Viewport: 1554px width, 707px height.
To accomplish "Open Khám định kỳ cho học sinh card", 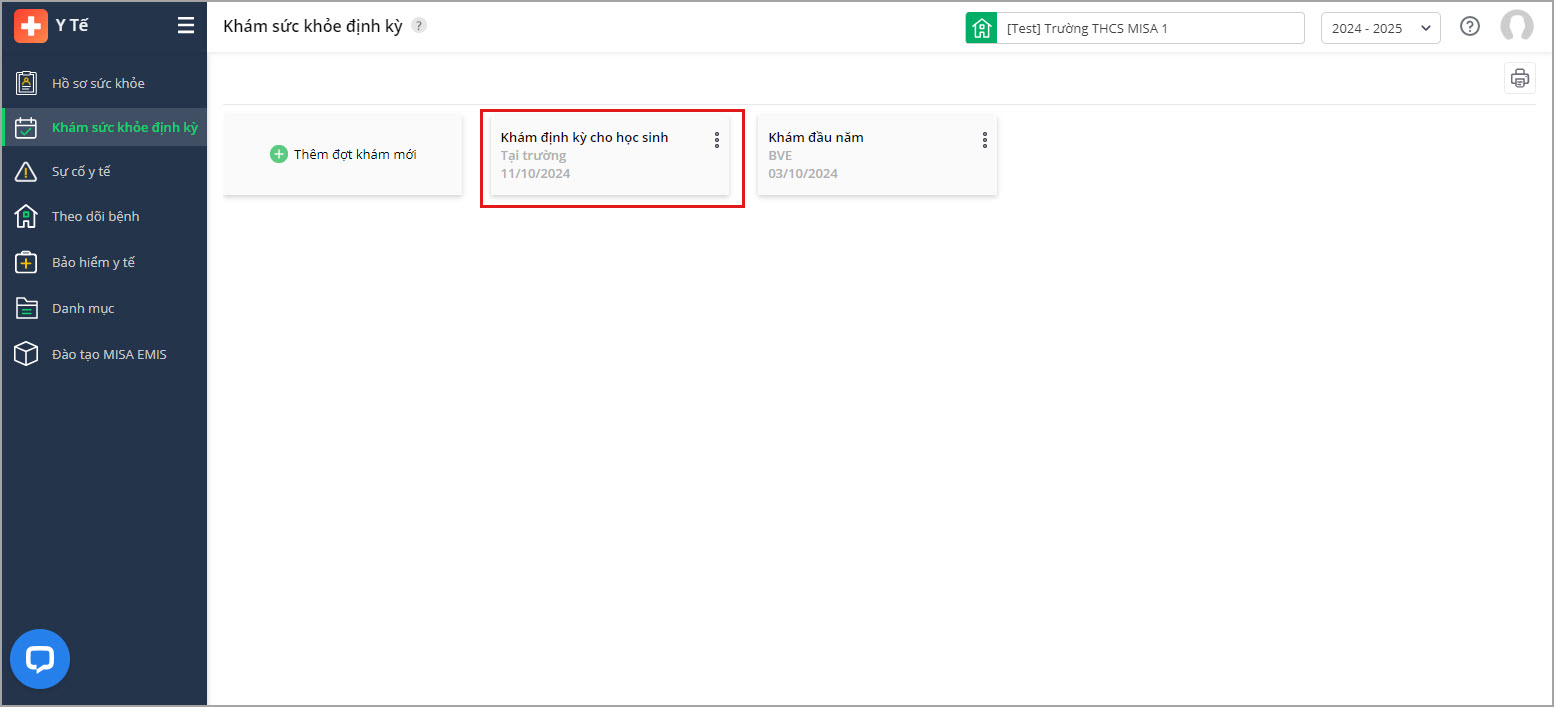I will tap(610, 155).
